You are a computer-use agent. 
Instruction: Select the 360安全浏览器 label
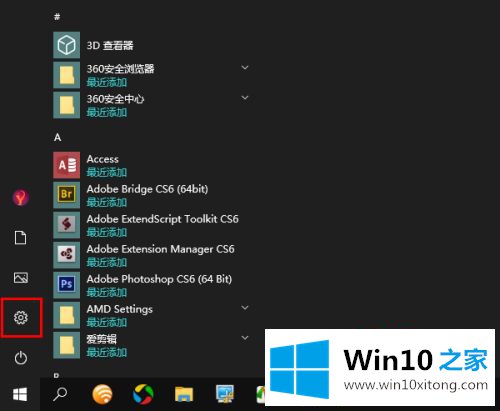click(x=120, y=69)
